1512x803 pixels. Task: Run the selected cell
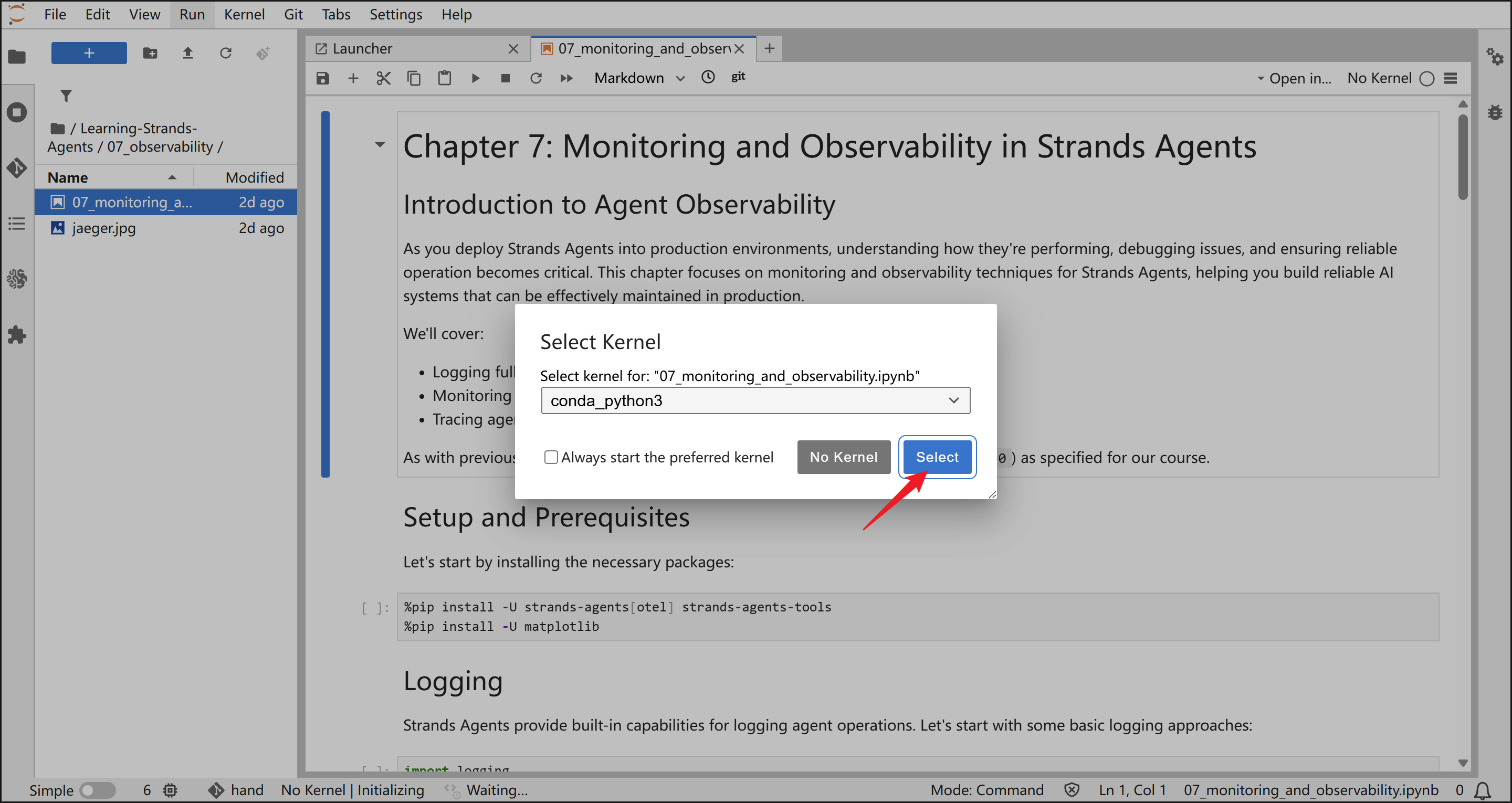pos(476,78)
